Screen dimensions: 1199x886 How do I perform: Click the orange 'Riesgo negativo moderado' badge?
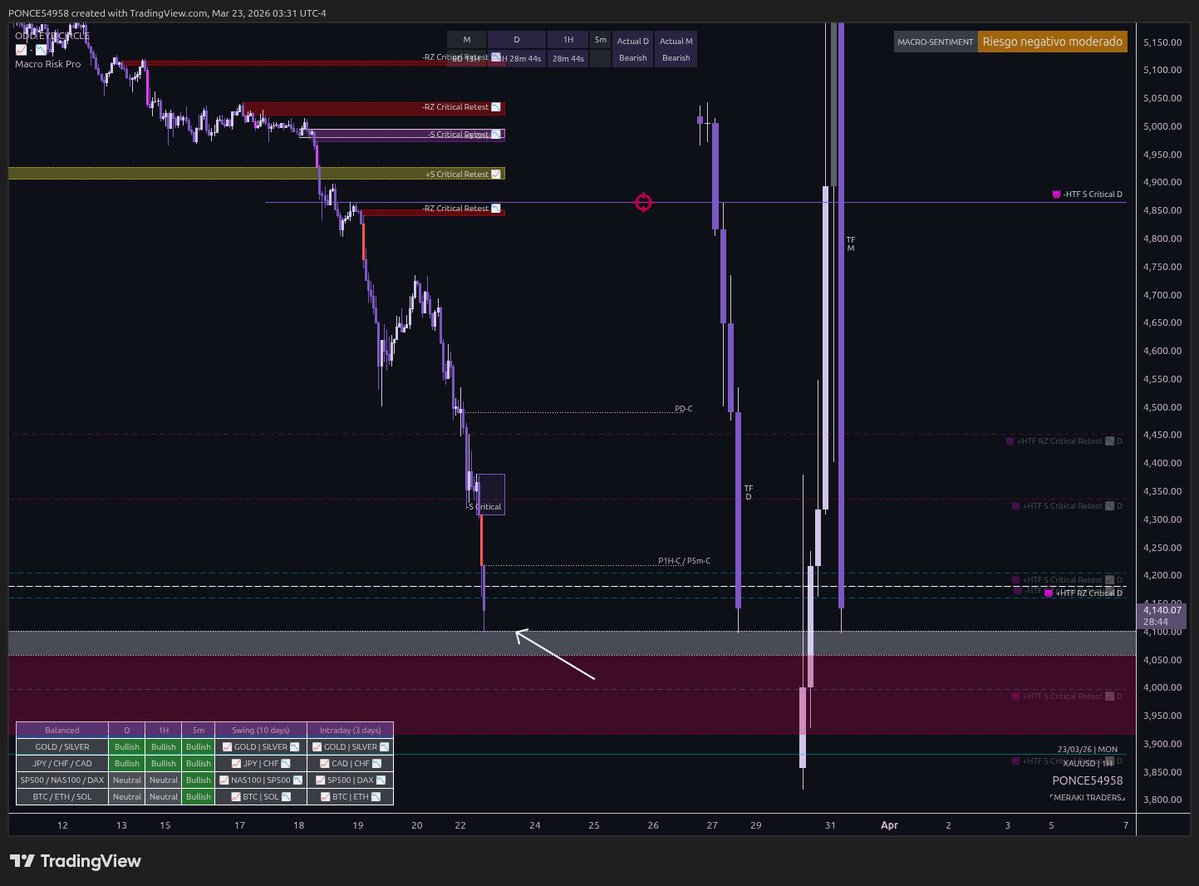tap(1052, 41)
